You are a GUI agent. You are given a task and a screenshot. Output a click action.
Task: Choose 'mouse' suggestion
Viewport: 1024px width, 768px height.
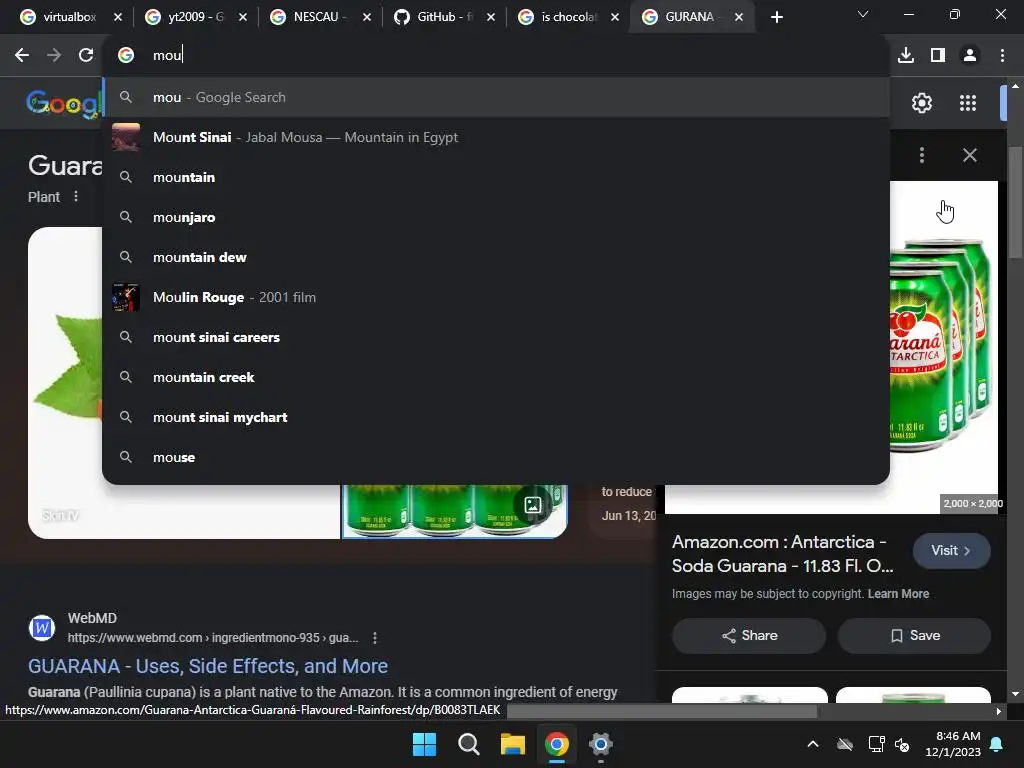[x=496, y=457]
